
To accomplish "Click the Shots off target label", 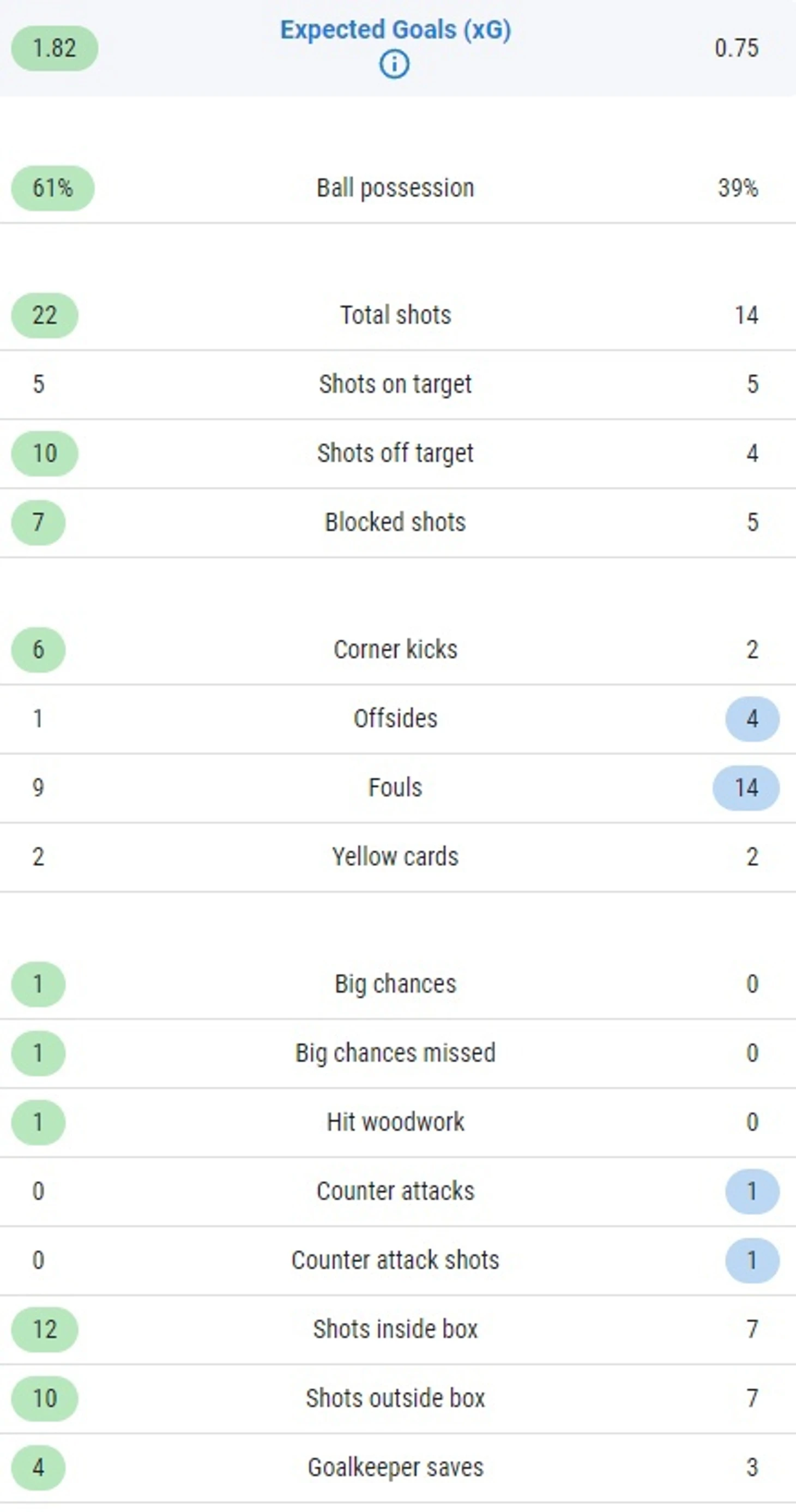I will [x=395, y=454].
